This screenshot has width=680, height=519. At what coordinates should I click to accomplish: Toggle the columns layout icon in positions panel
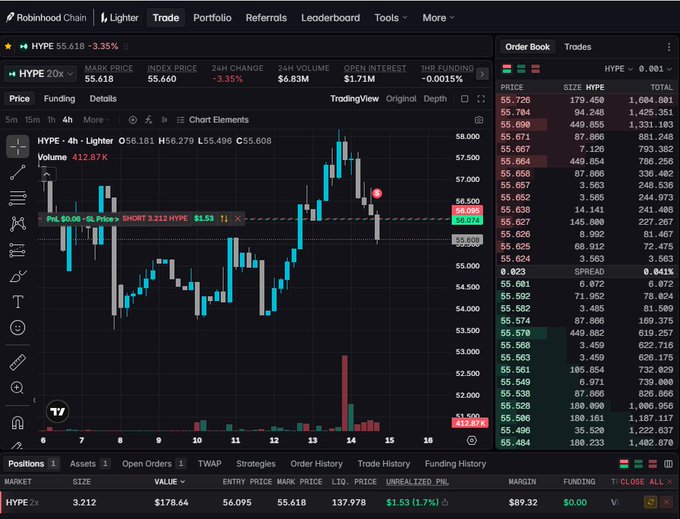click(668, 464)
